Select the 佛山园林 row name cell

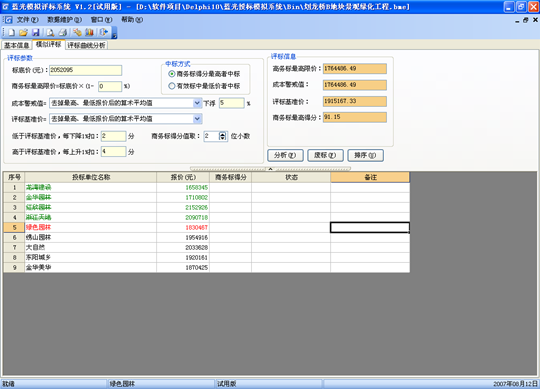91,237
